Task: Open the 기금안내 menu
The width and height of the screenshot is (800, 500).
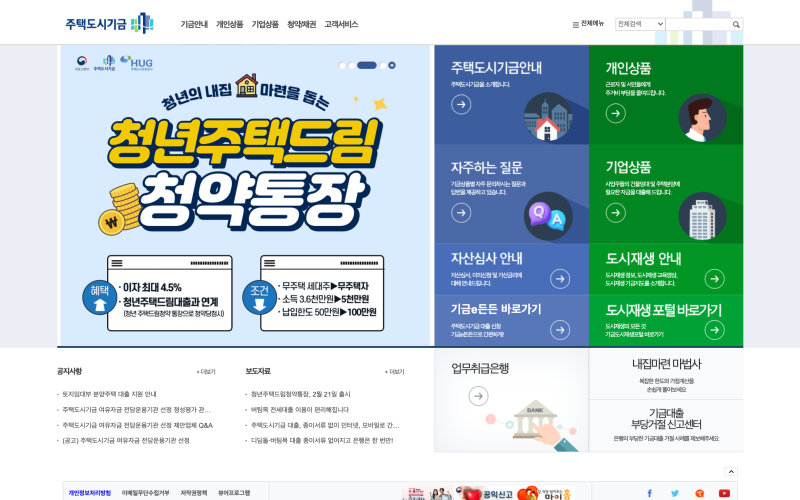Action: point(194,24)
